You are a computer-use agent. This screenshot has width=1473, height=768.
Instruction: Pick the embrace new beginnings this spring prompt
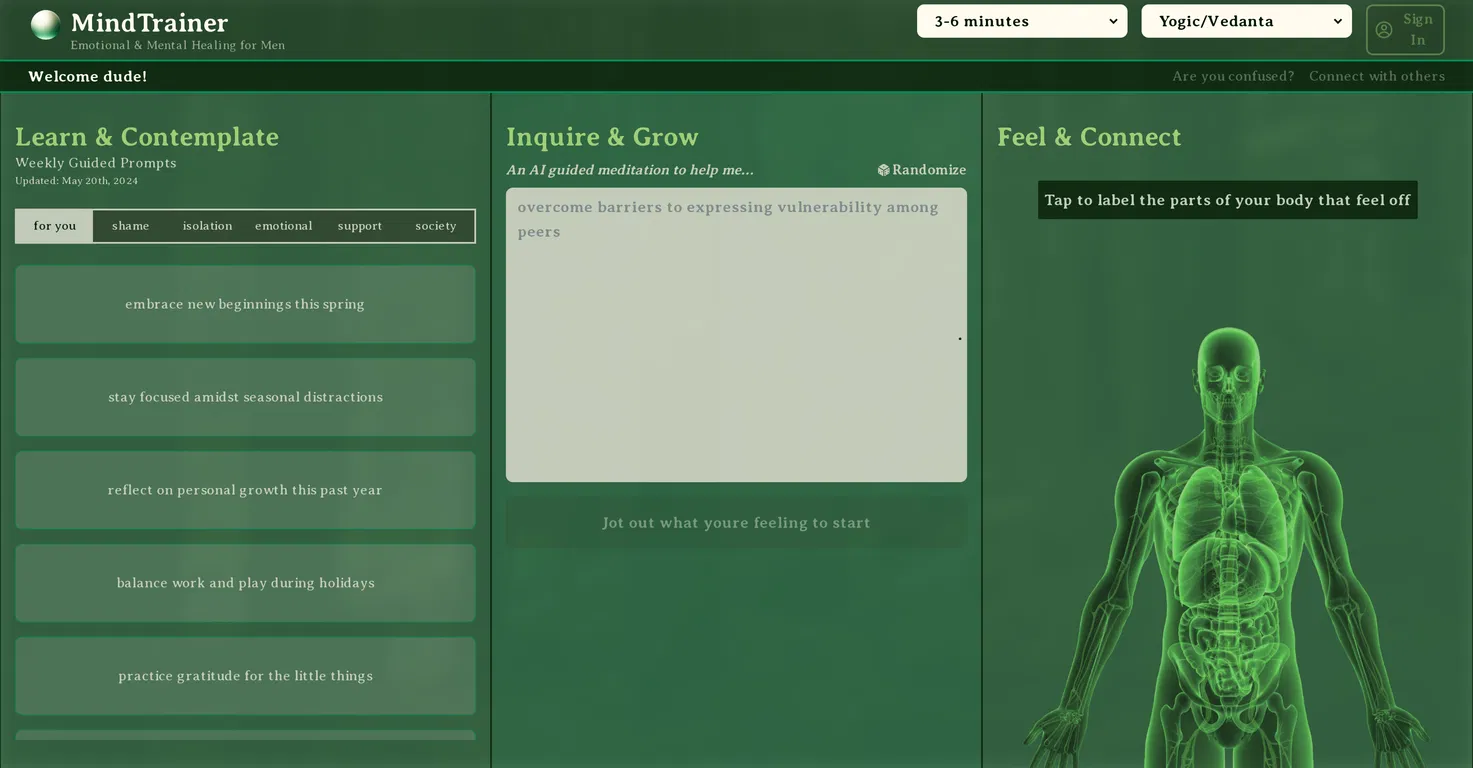(x=245, y=304)
